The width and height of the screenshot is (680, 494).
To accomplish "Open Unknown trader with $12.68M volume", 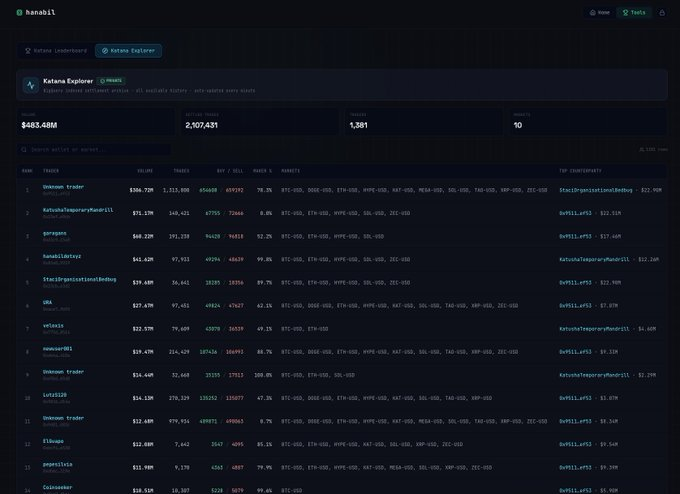I will [63, 418].
